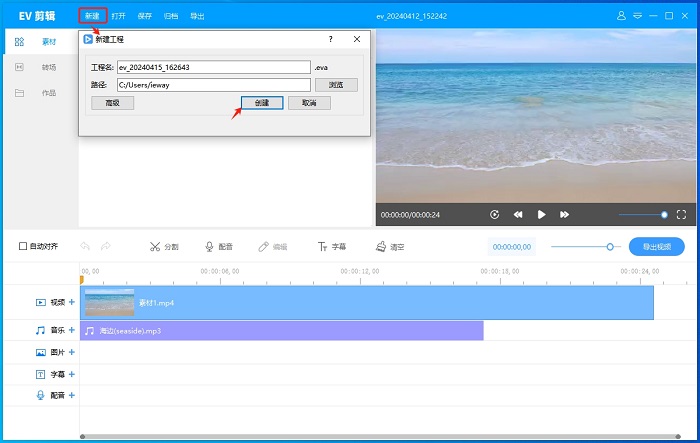The image size is (700, 443).
Task: Click the 创建 create button in dialog
Action: tap(261, 103)
